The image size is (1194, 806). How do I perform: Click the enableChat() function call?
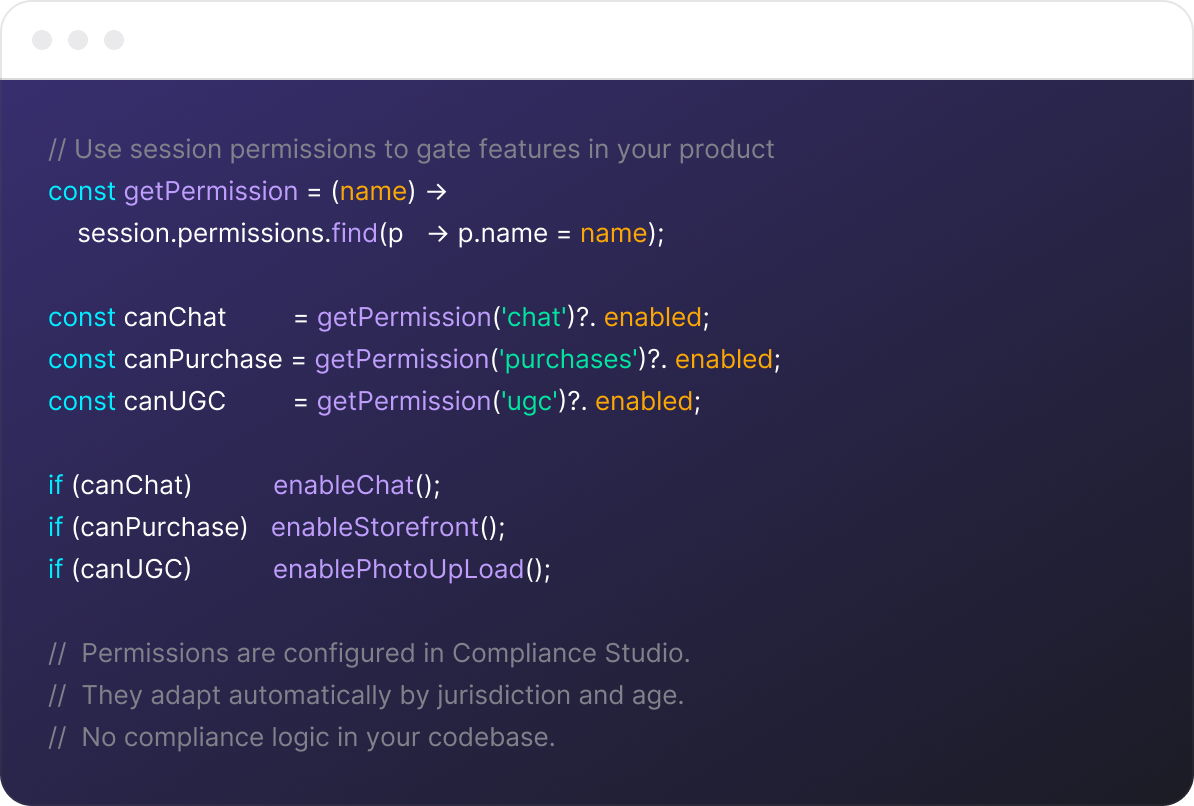[356, 485]
